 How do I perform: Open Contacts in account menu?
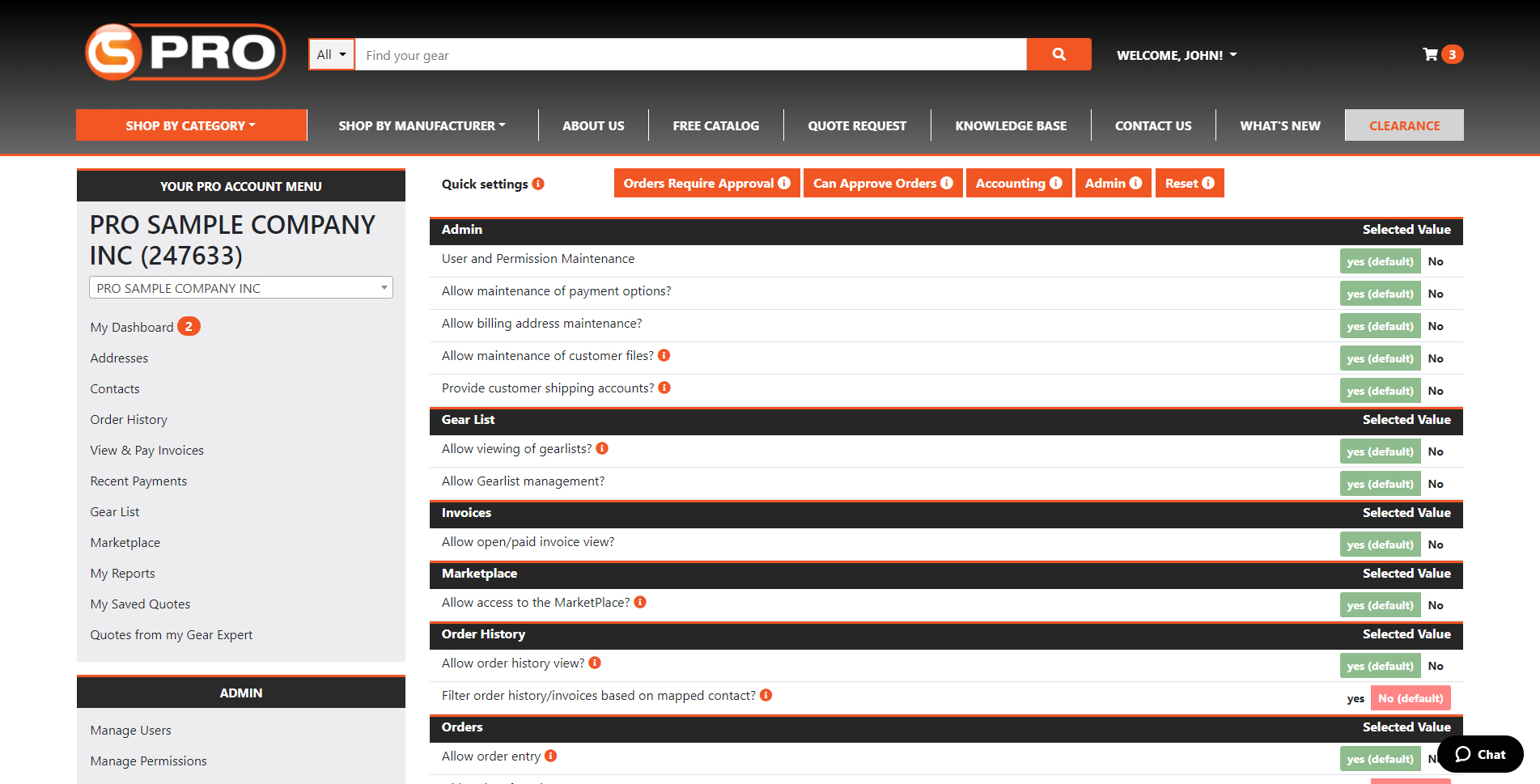(115, 388)
